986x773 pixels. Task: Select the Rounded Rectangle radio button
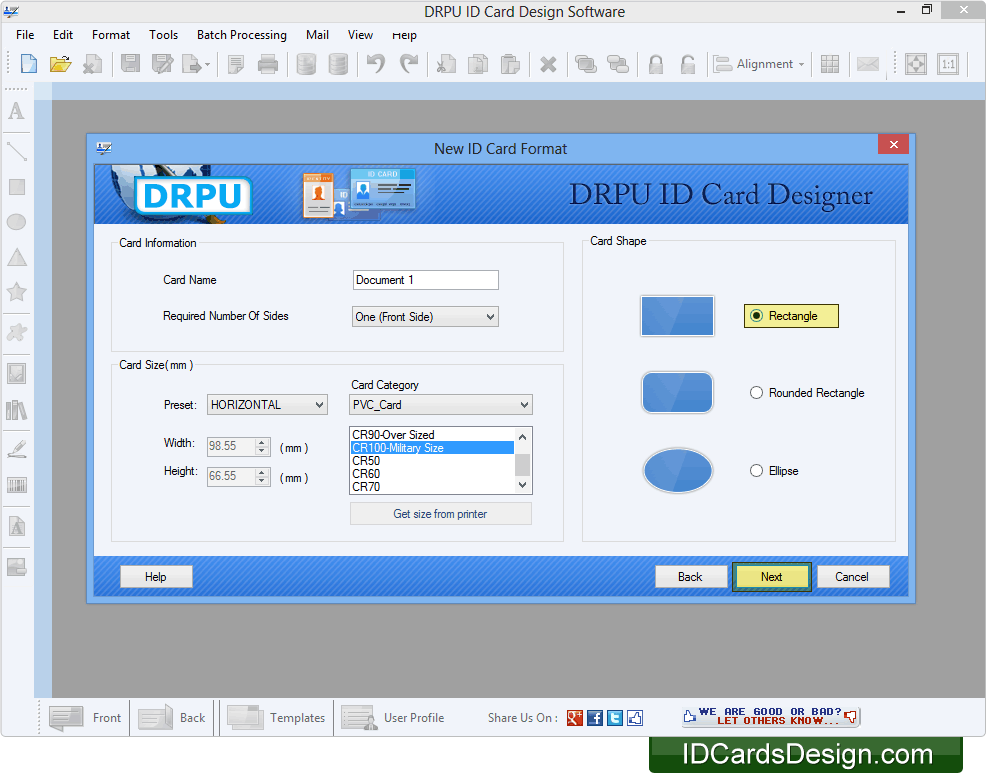pos(756,392)
